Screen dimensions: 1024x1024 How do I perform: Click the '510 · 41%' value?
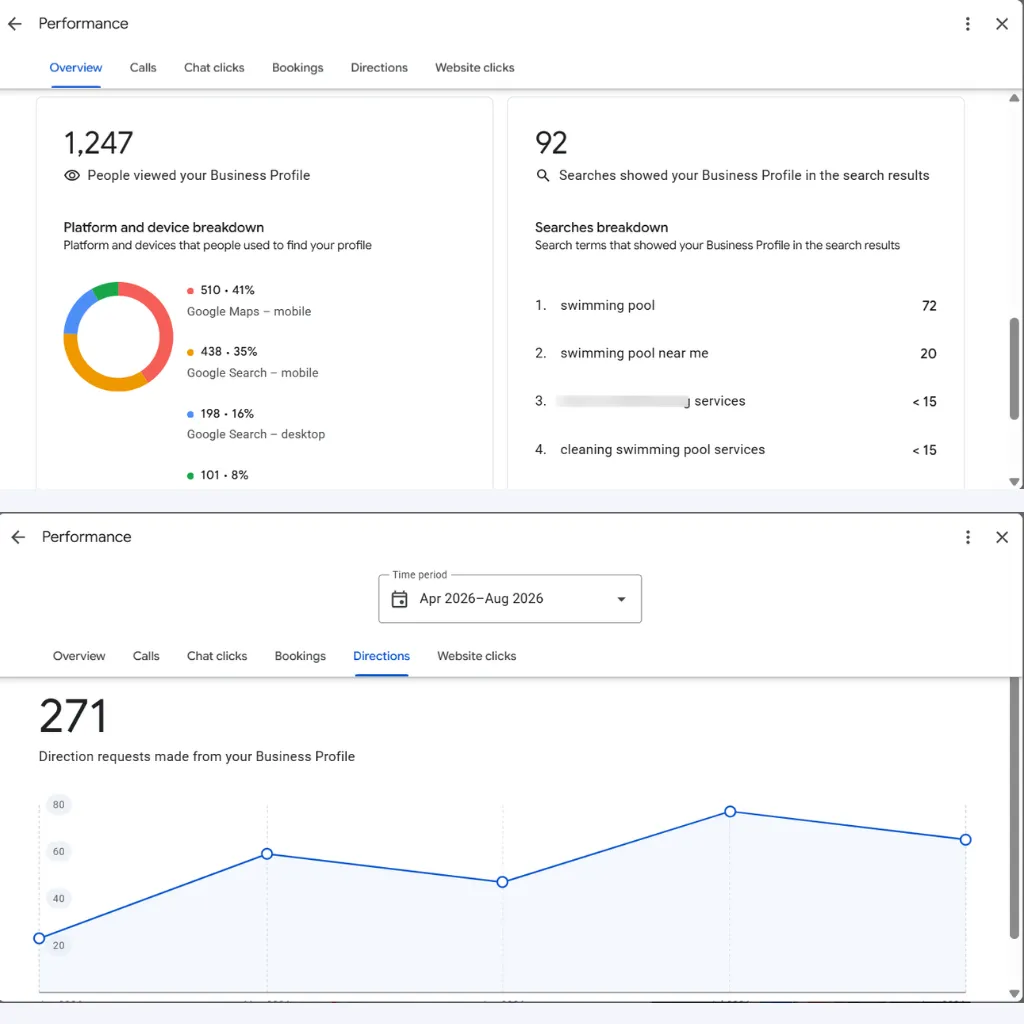(x=227, y=290)
